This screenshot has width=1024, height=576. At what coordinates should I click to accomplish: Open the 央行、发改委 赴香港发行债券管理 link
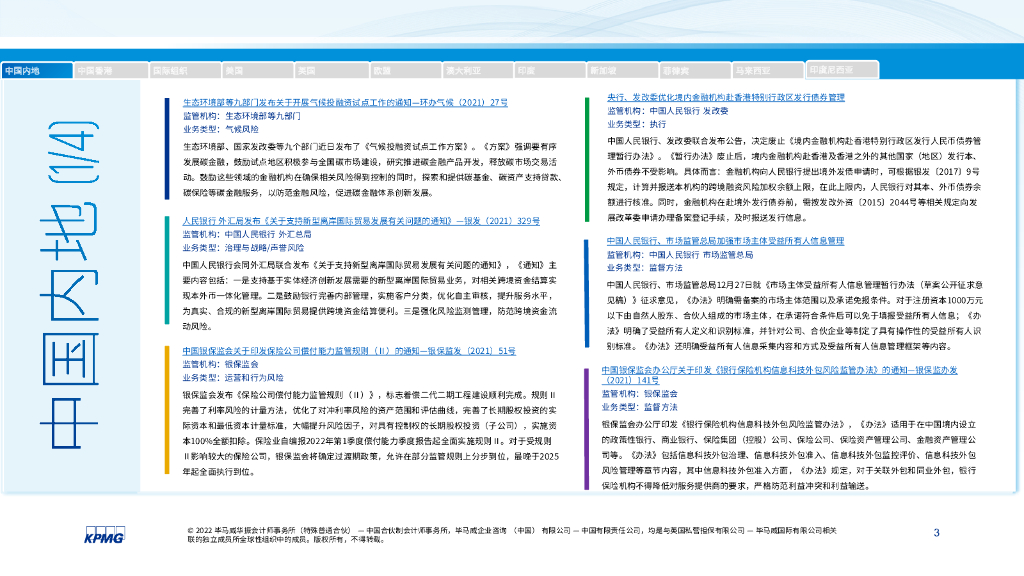pyautogui.click(x=726, y=97)
